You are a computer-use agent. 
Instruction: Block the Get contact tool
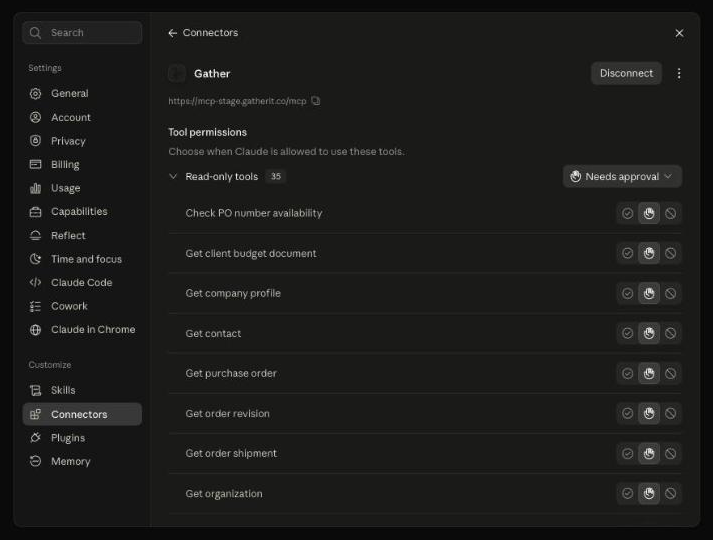670,333
